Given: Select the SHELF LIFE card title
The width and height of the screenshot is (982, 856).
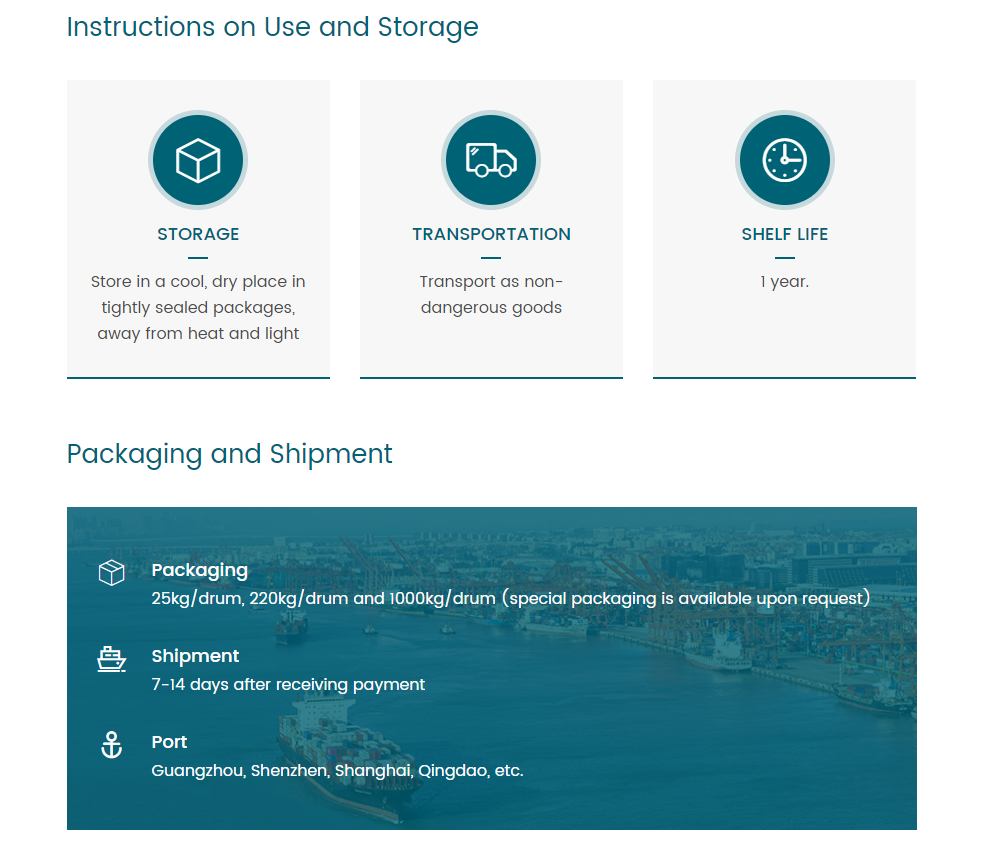Looking at the screenshot, I should coord(784,234).
